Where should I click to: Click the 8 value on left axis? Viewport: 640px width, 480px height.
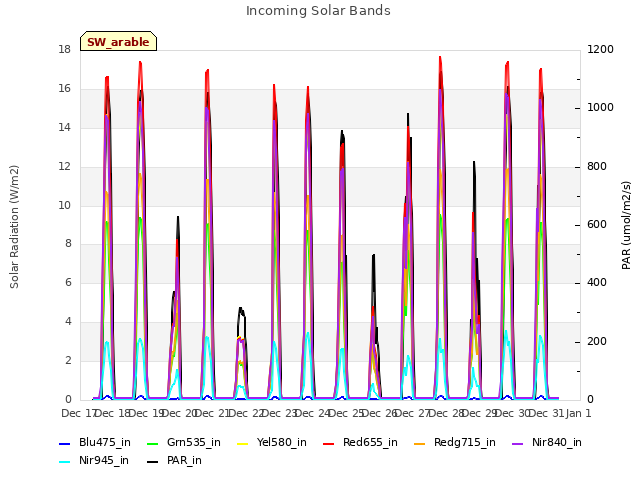coord(68,244)
